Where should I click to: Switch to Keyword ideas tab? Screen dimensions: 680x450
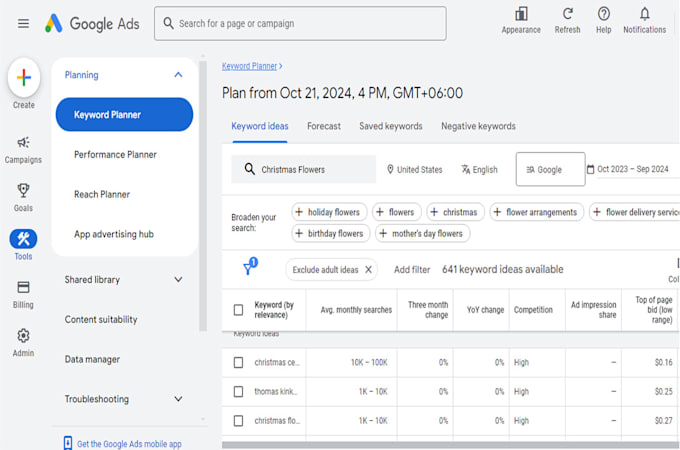tap(260, 126)
